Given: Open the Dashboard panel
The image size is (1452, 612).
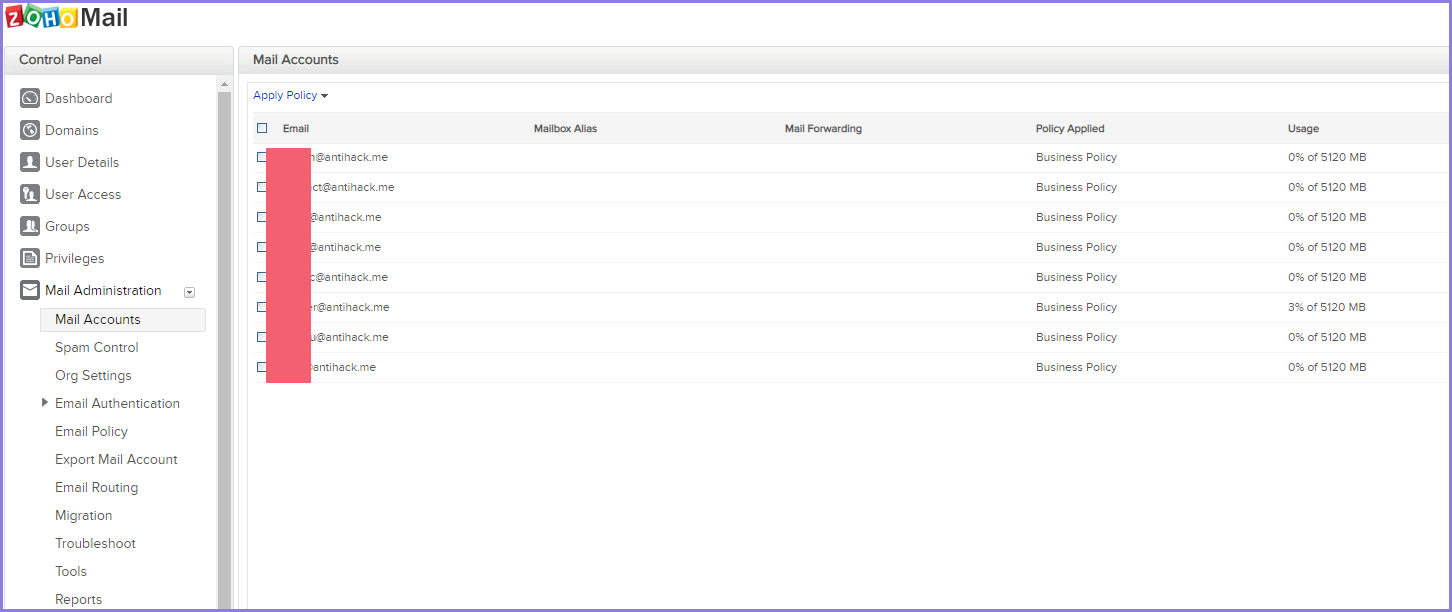Looking at the screenshot, I should [29, 97].
